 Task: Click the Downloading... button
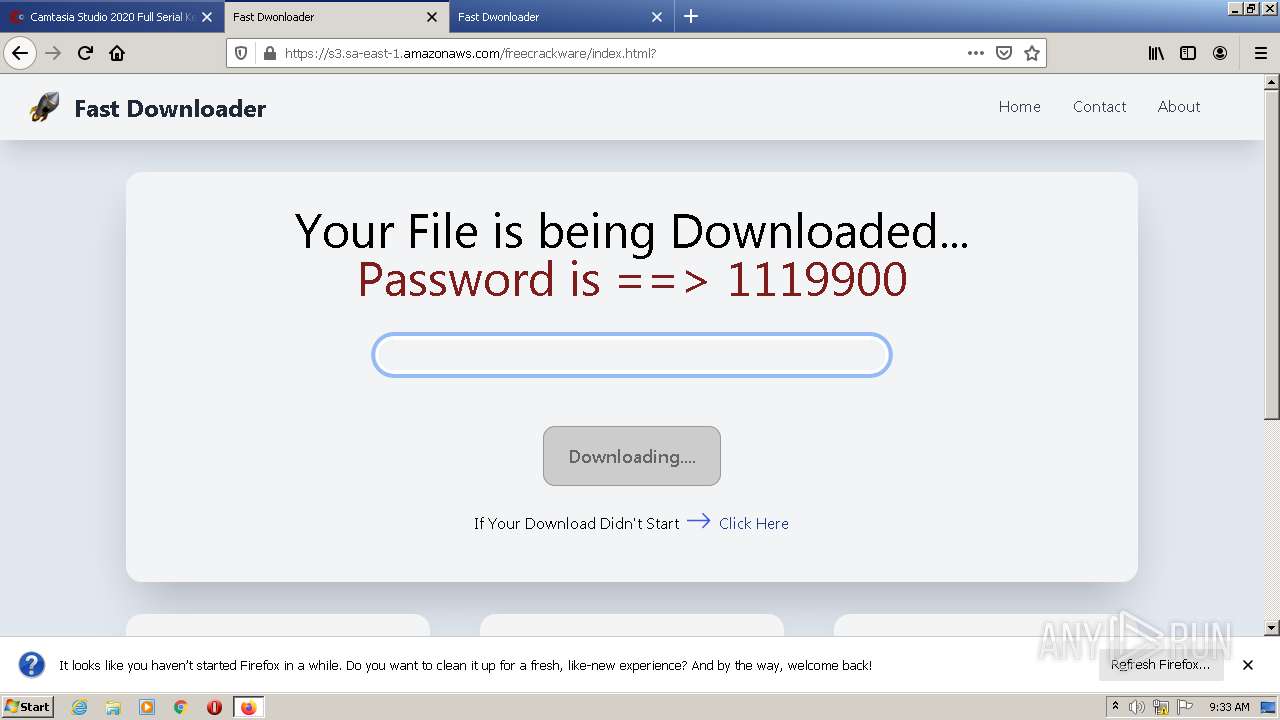click(632, 456)
